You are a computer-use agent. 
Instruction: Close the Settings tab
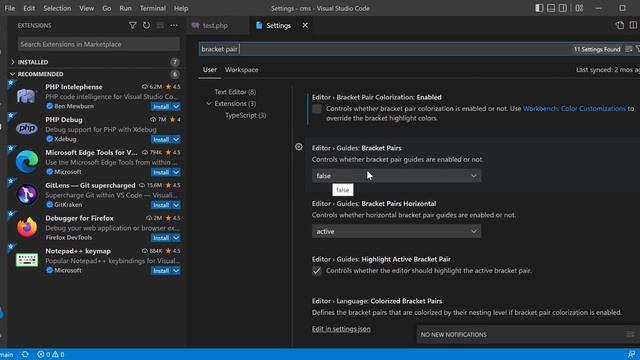coord(305,25)
